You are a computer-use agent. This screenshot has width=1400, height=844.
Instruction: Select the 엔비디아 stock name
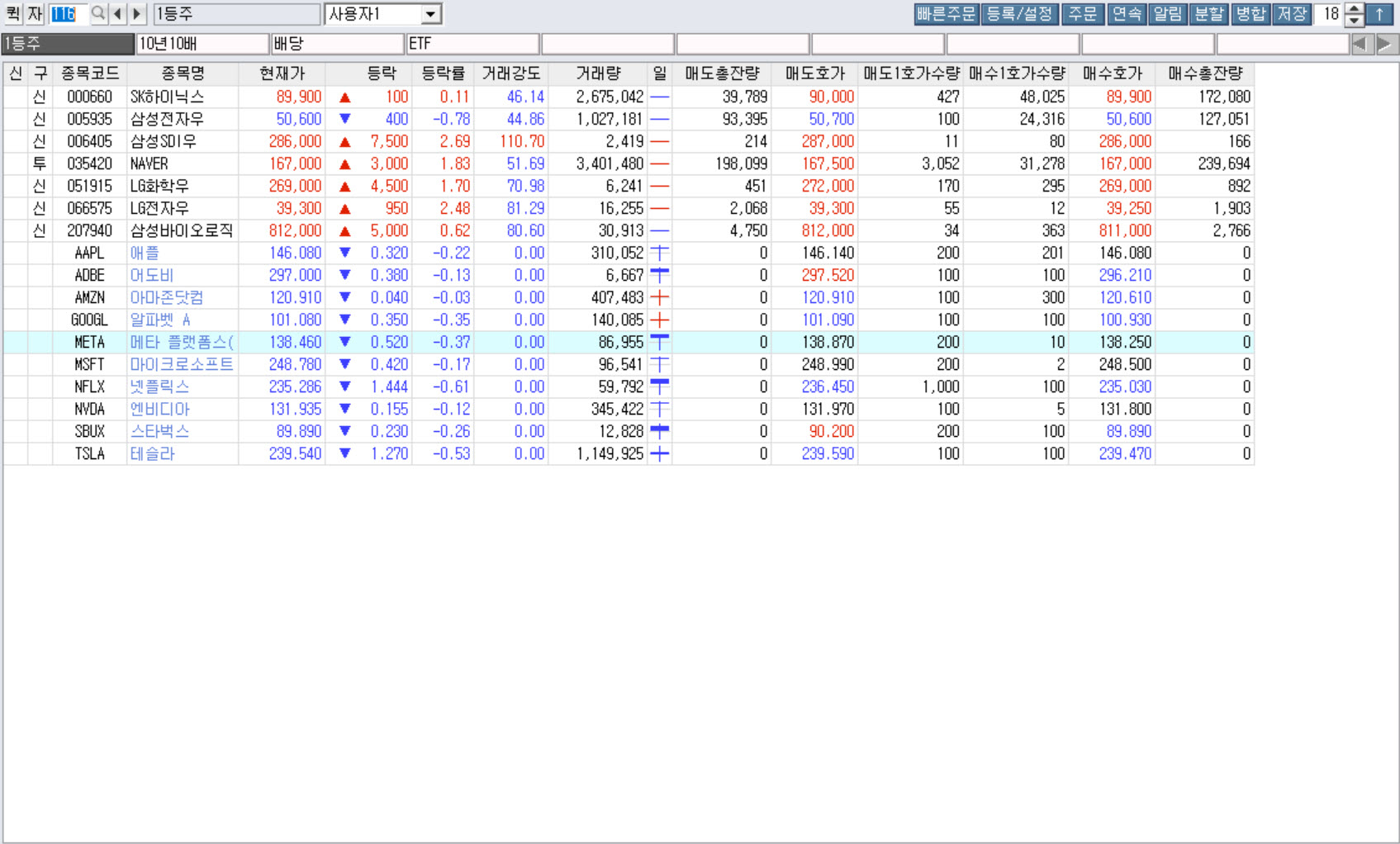click(160, 409)
